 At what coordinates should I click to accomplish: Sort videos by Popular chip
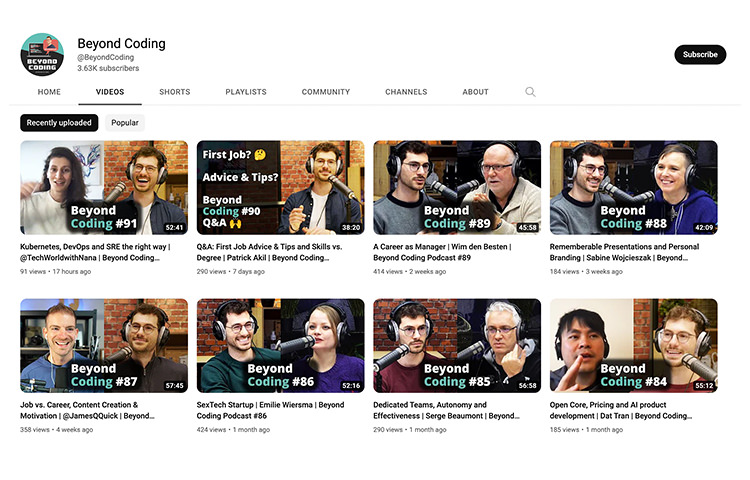125,123
